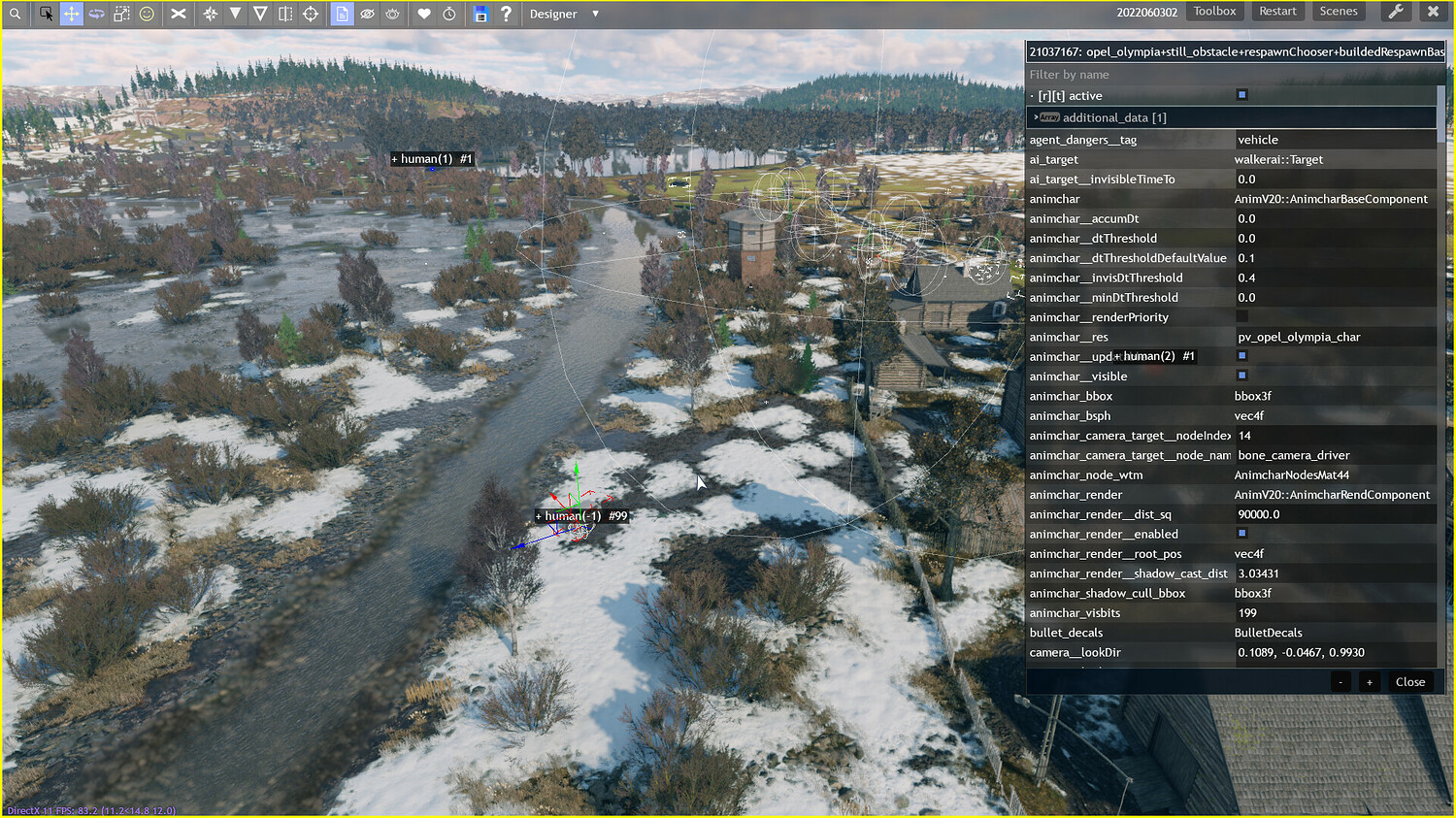Toggle the animchar_render__enabled checkbox
The image size is (1456, 818).
coord(1241,534)
